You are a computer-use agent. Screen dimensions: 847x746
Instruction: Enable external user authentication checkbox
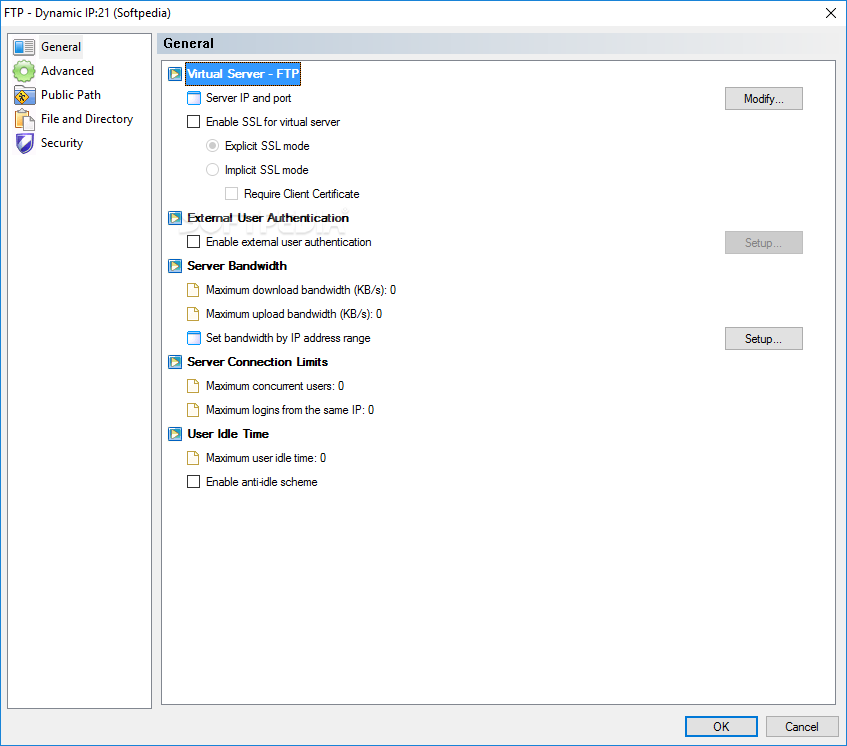pyautogui.click(x=193, y=241)
